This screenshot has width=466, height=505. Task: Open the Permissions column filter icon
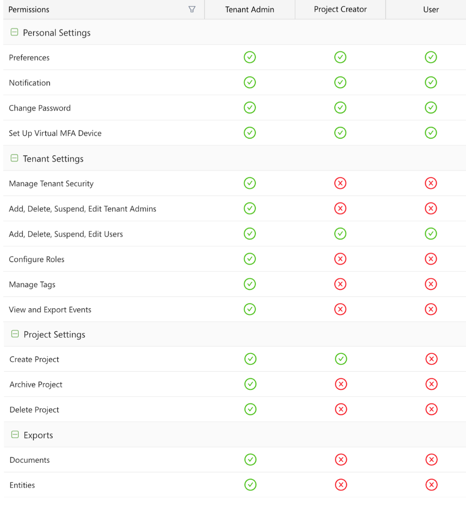pyautogui.click(x=192, y=9)
